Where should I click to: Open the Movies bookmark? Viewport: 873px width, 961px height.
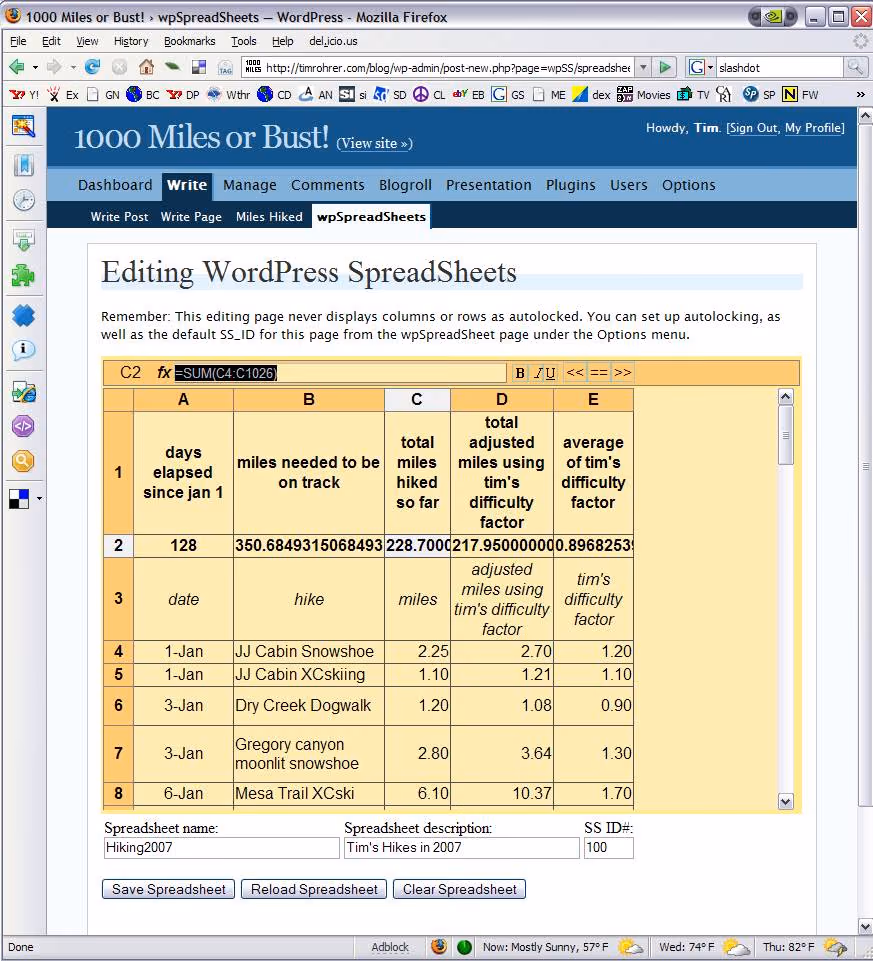click(x=644, y=94)
